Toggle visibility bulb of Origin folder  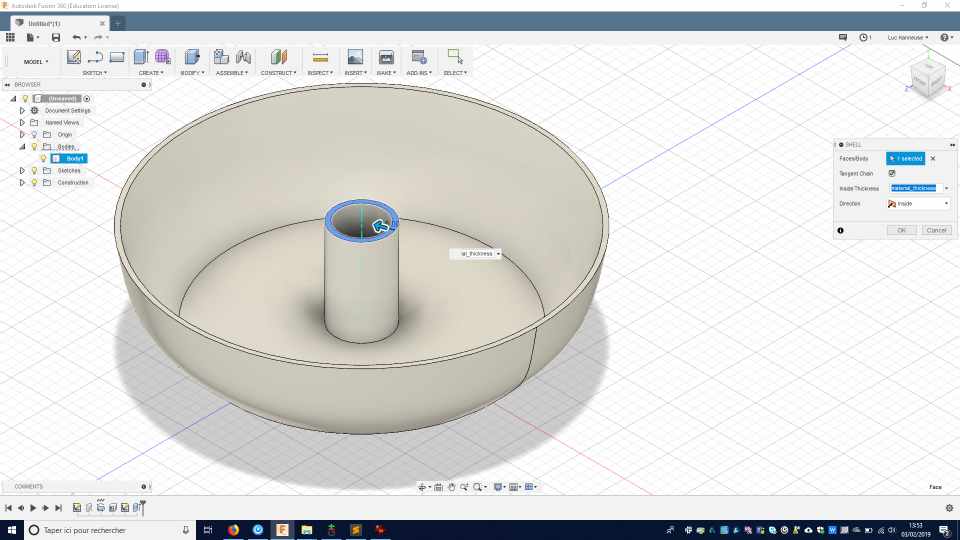tap(34, 135)
